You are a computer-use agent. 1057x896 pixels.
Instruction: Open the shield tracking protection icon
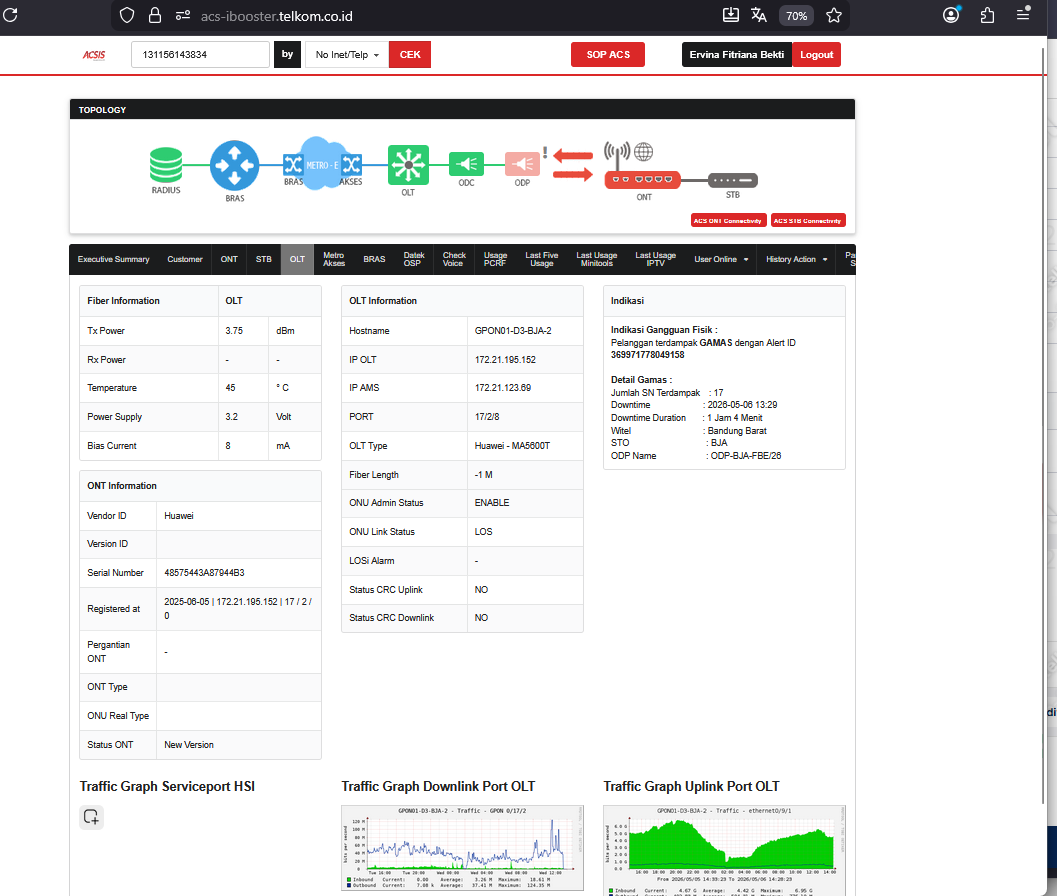tap(127, 16)
